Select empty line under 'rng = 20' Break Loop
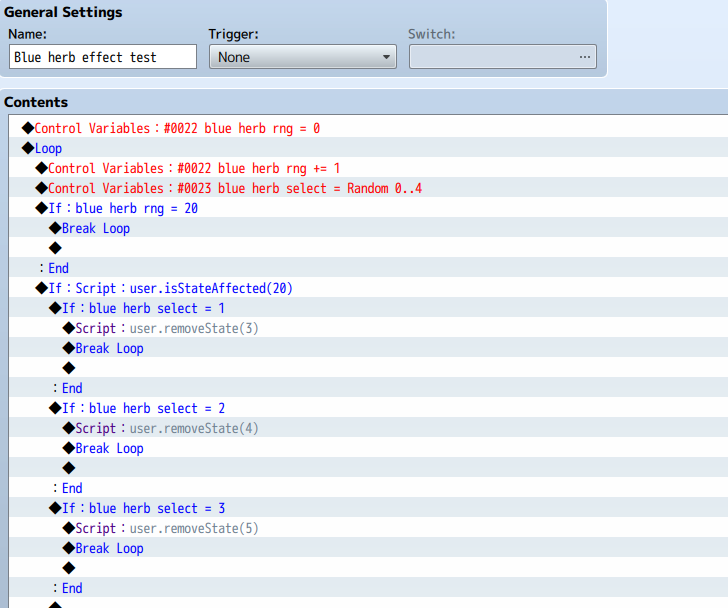The width and height of the screenshot is (728, 608). coord(369,247)
